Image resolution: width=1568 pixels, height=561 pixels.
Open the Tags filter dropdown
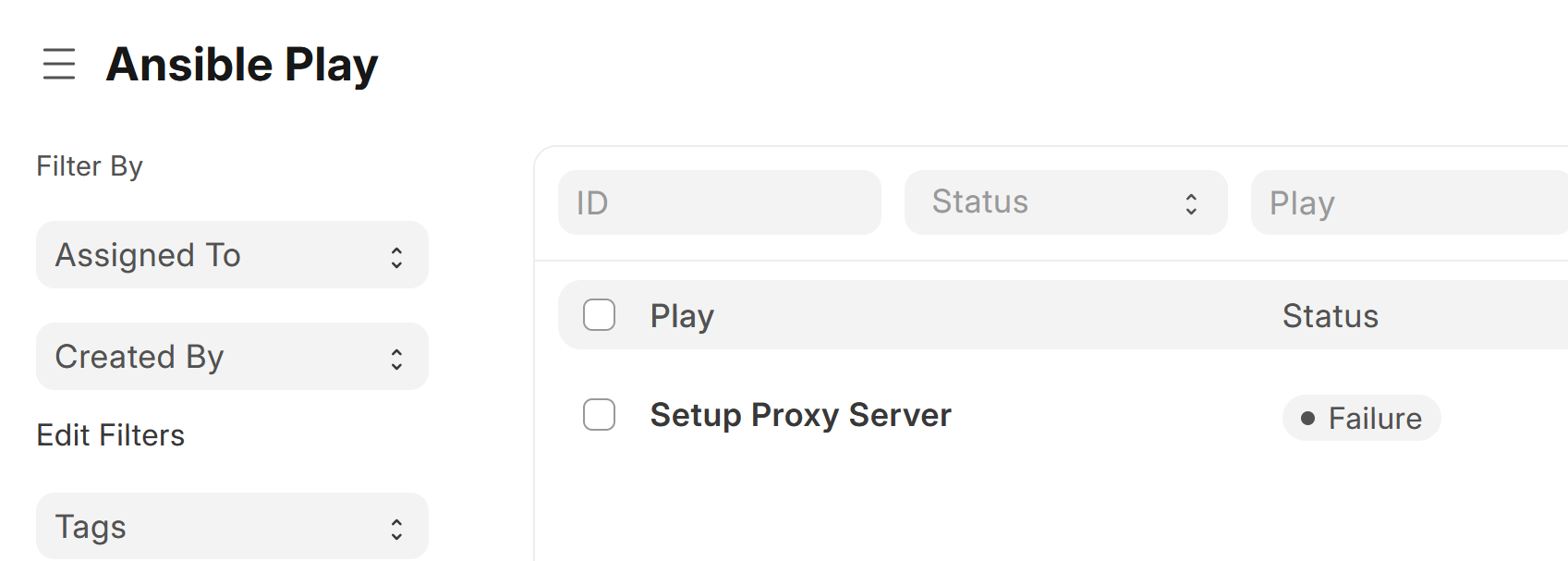[x=232, y=526]
